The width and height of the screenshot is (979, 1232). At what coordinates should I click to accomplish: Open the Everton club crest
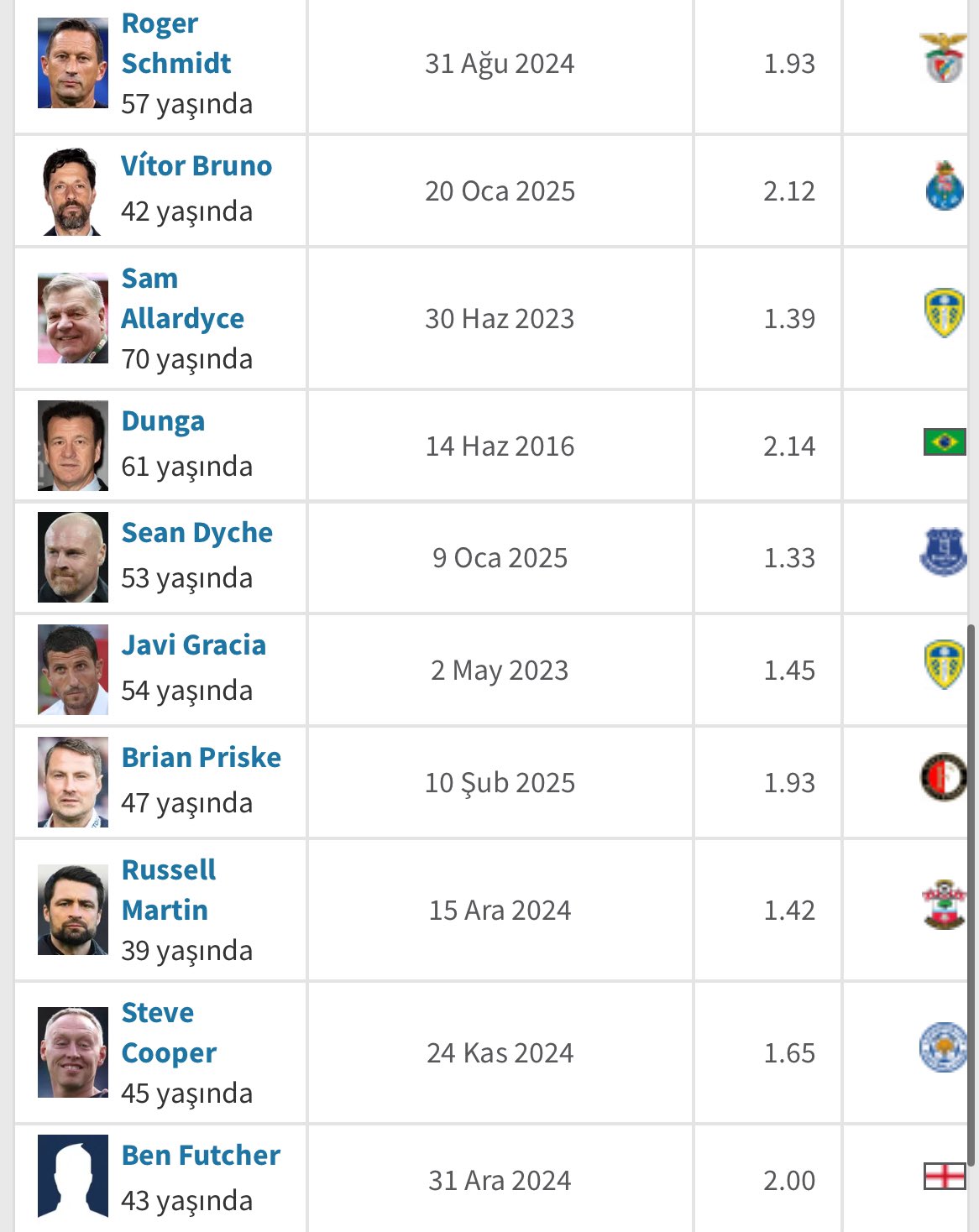tap(944, 552)
